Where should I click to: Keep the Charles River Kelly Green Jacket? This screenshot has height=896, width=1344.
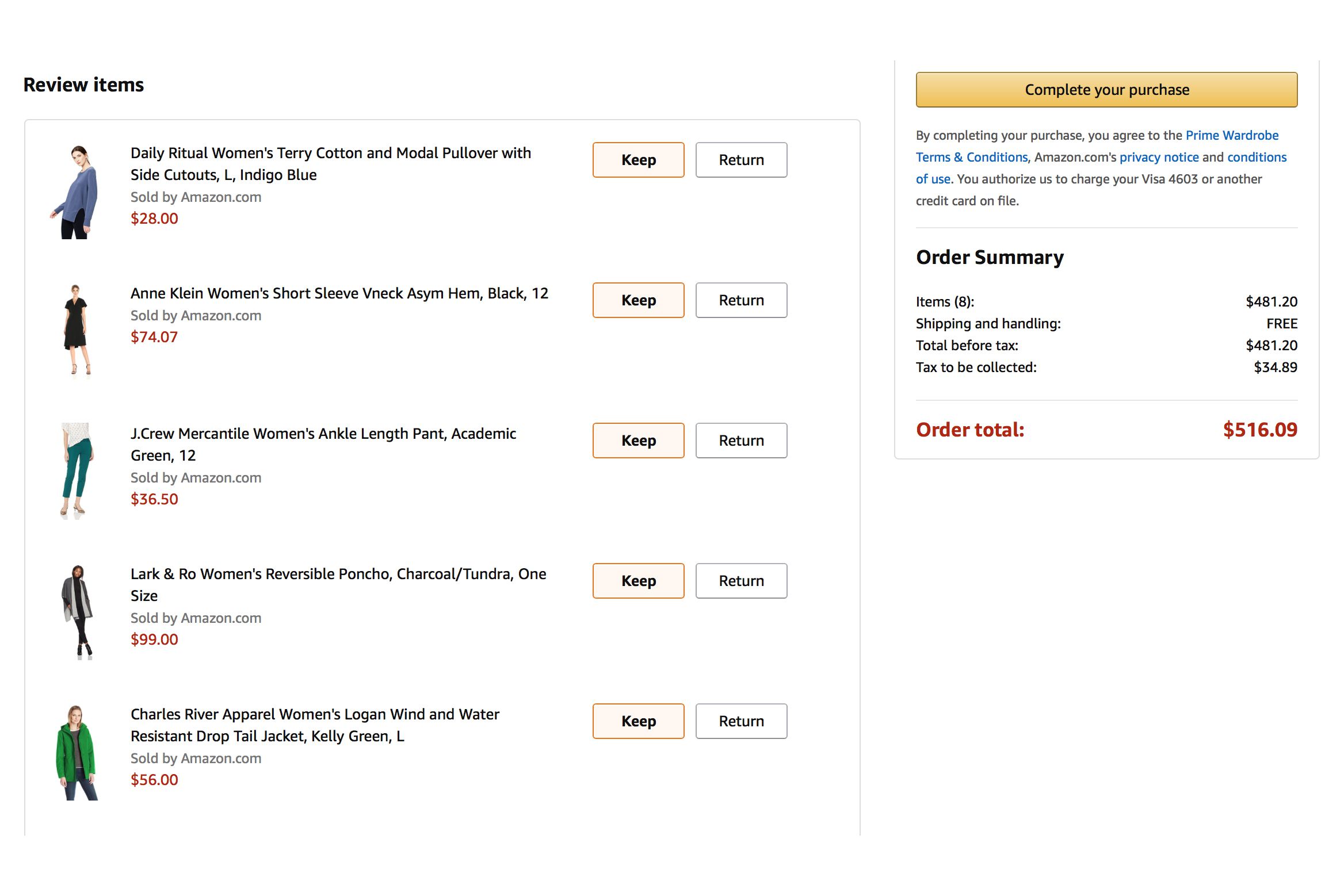click(x=638, y=721)
